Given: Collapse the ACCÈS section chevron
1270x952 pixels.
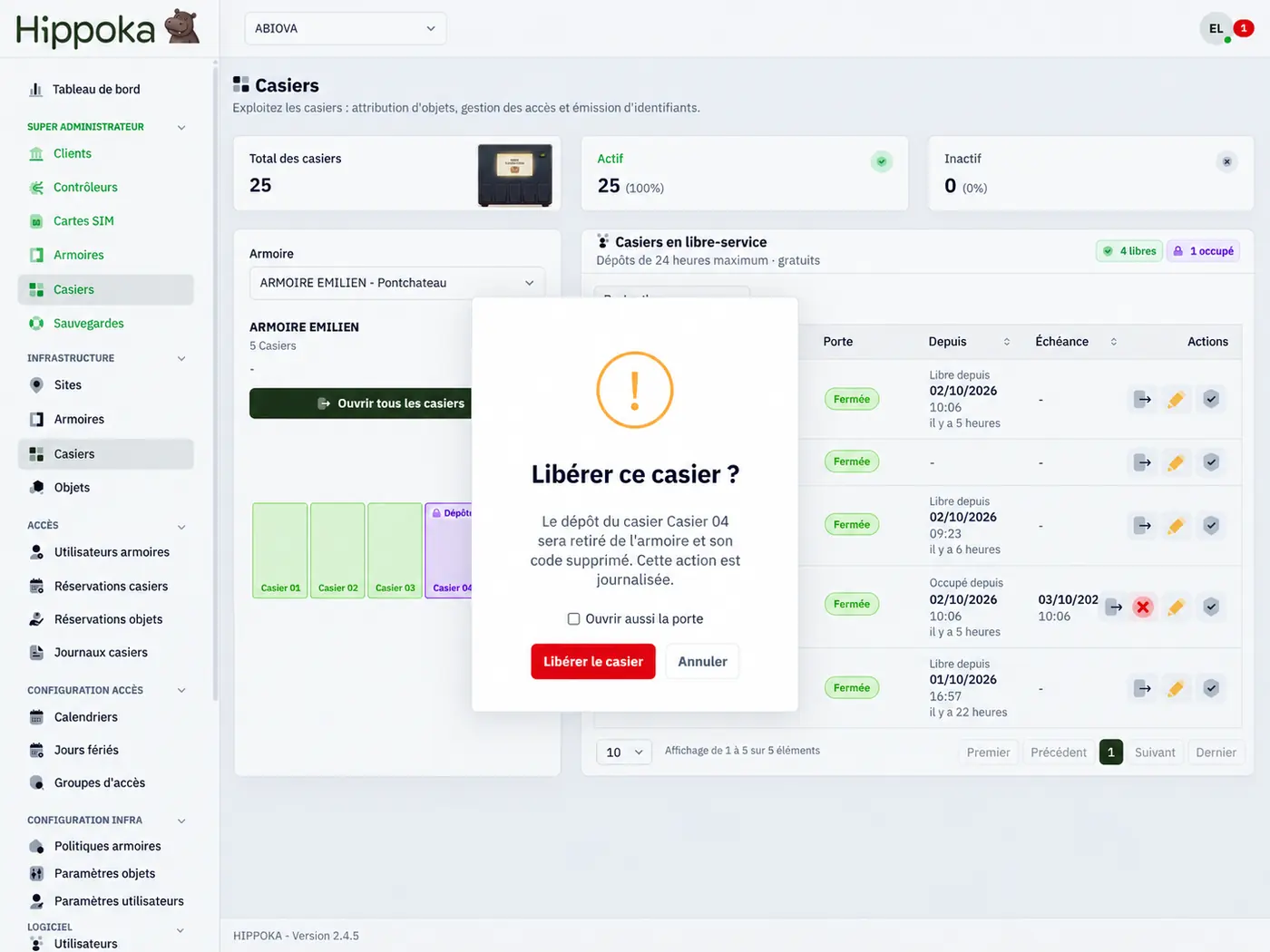Looking at the screenshot, I should coord(181,526).
